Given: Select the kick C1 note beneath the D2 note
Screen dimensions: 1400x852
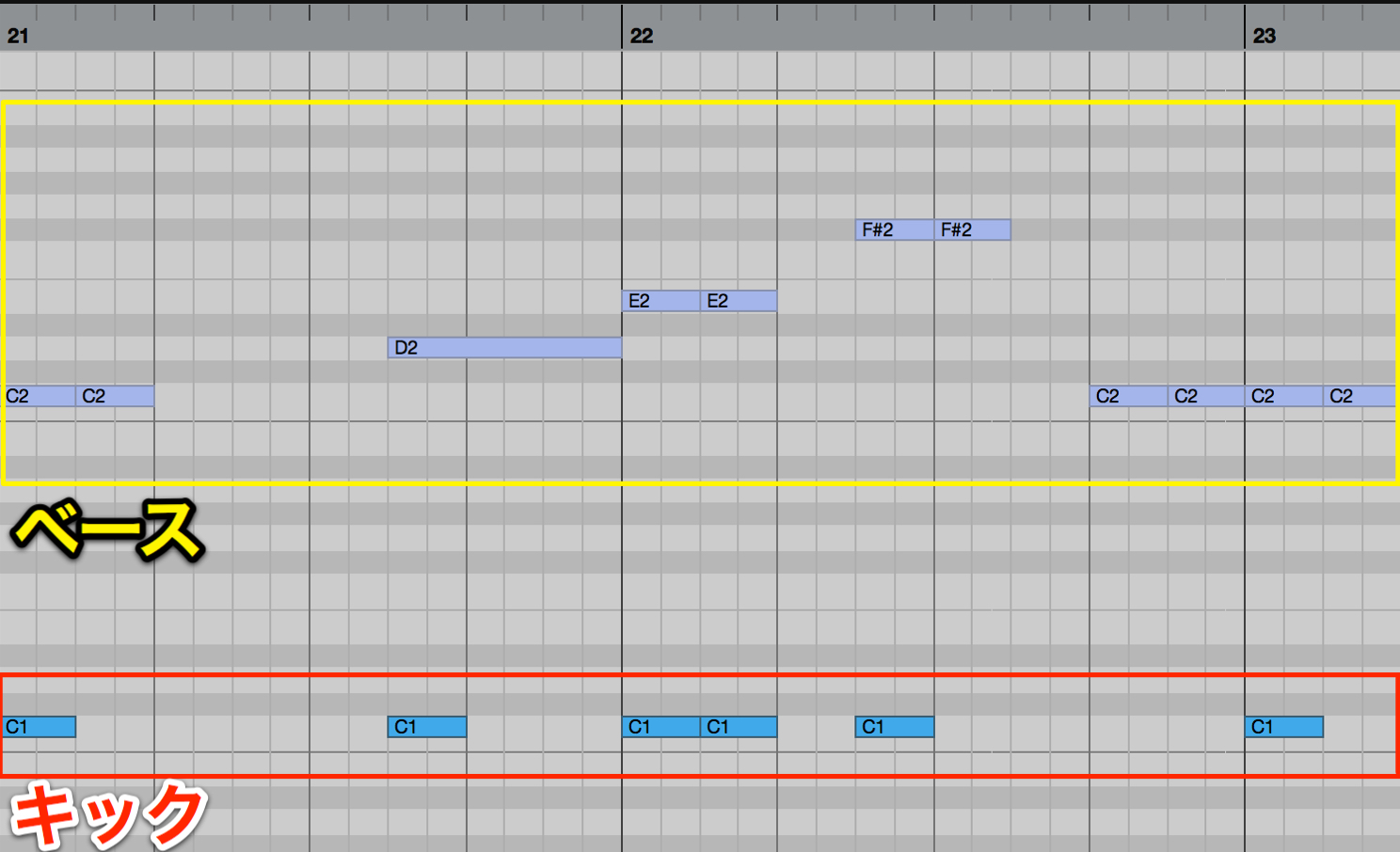Looking at the screenshot, I should (427, 727).
